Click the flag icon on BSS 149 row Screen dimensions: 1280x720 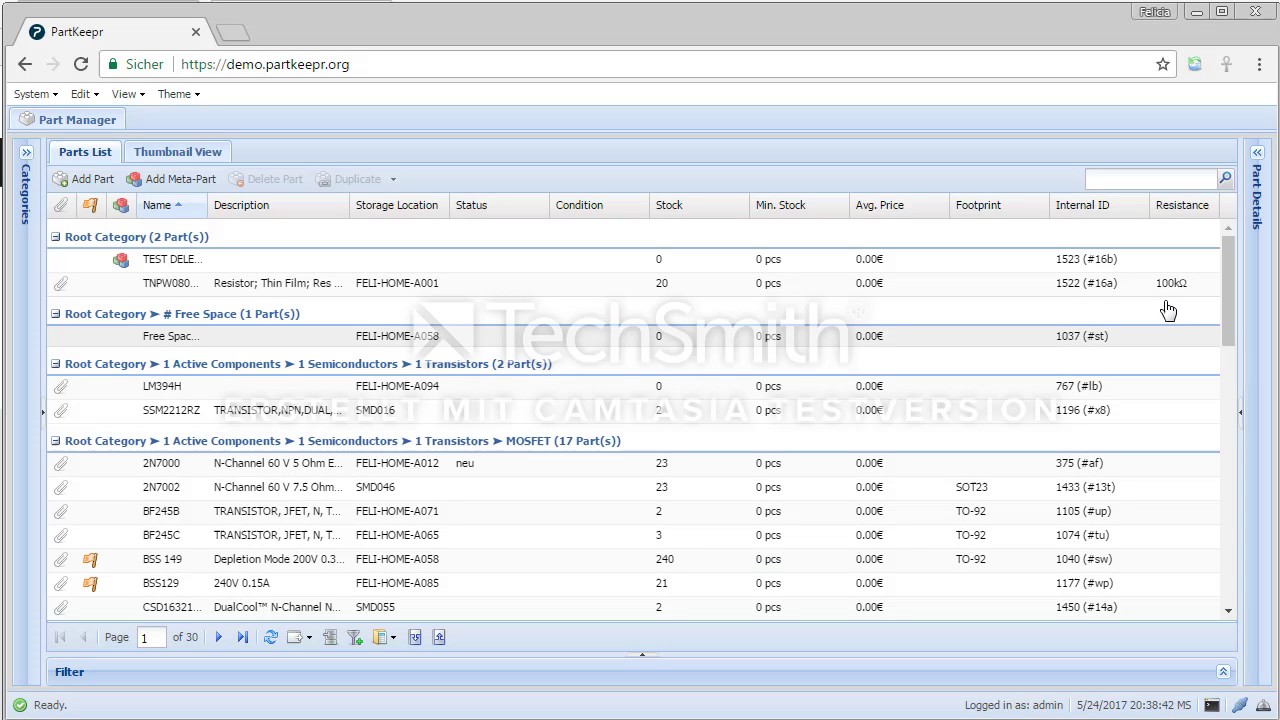click(x=90, y=560)
